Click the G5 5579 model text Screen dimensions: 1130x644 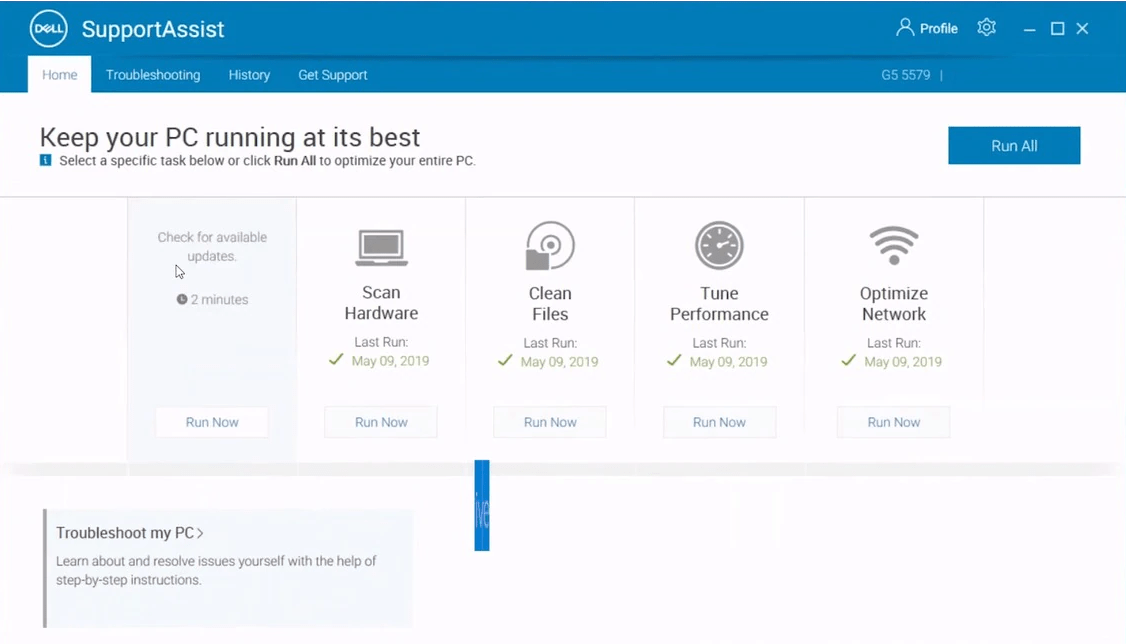click(905, 75)
